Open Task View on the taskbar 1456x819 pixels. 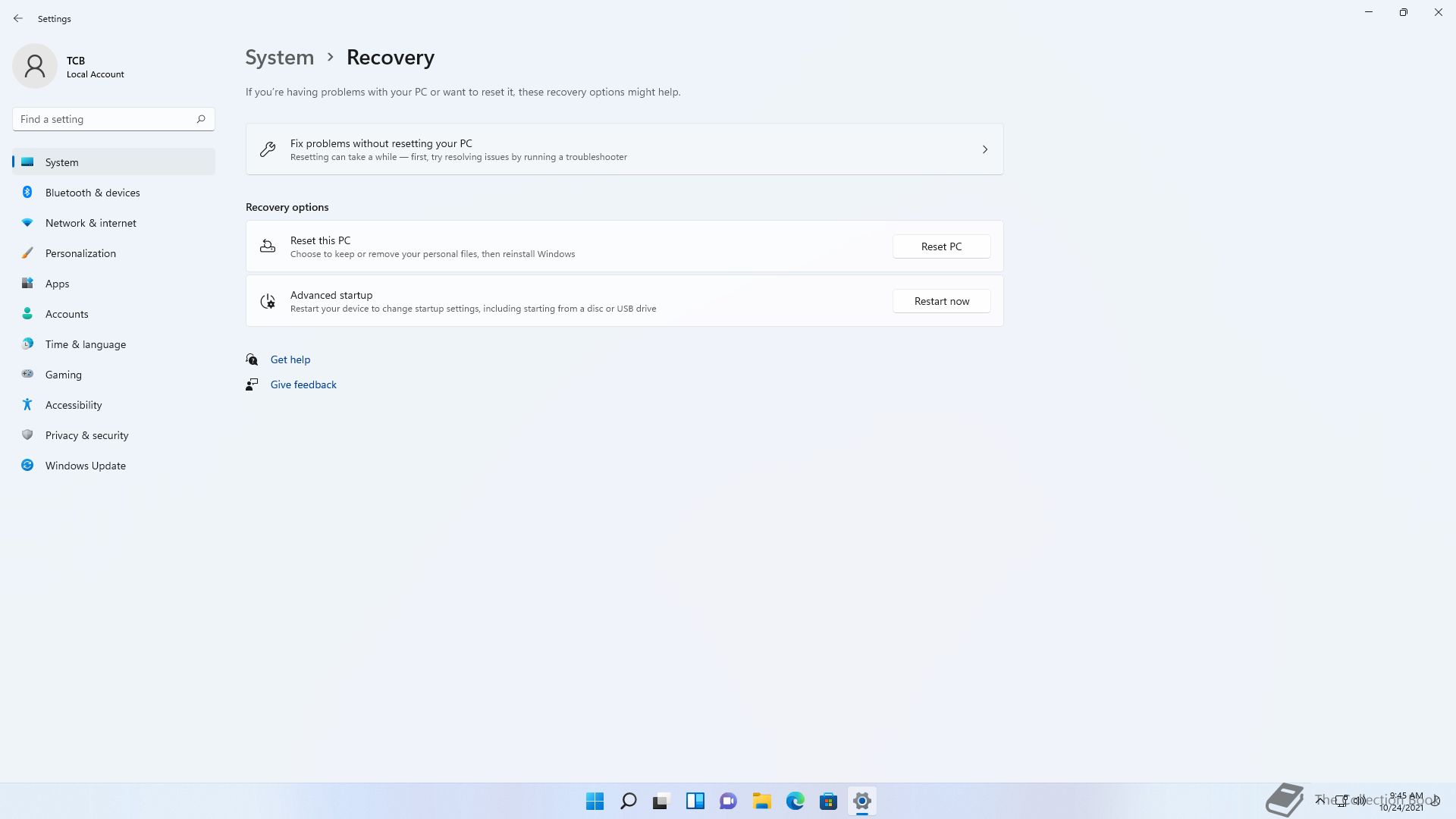coord(661,801)
